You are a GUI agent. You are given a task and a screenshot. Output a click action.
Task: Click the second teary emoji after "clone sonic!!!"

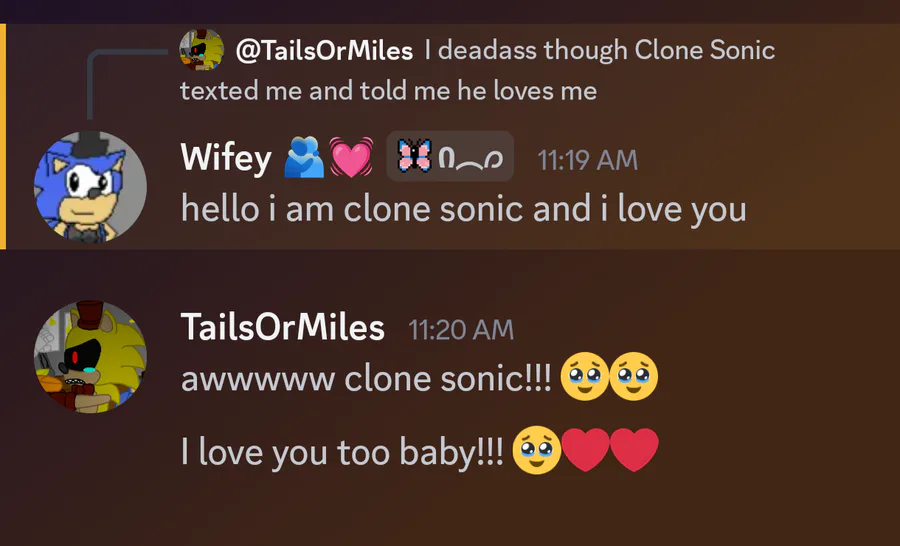tap(633, 379)
